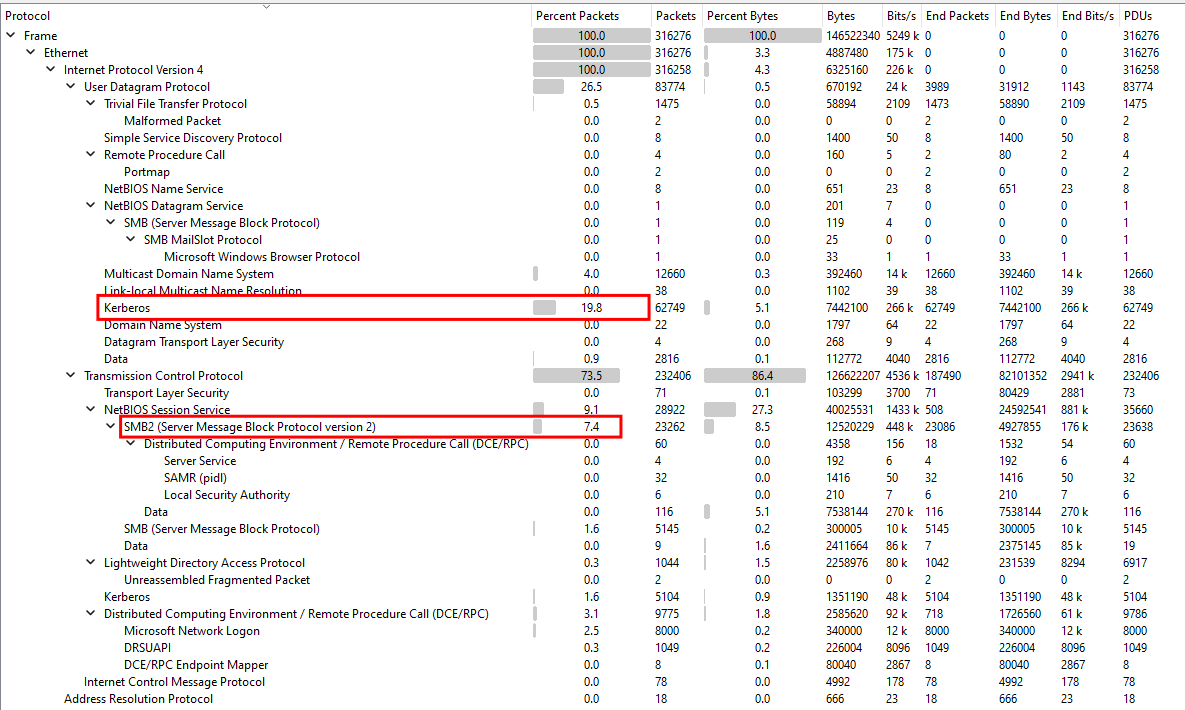
Task: Click the End Bytes column header
Action: [1025, 16]
